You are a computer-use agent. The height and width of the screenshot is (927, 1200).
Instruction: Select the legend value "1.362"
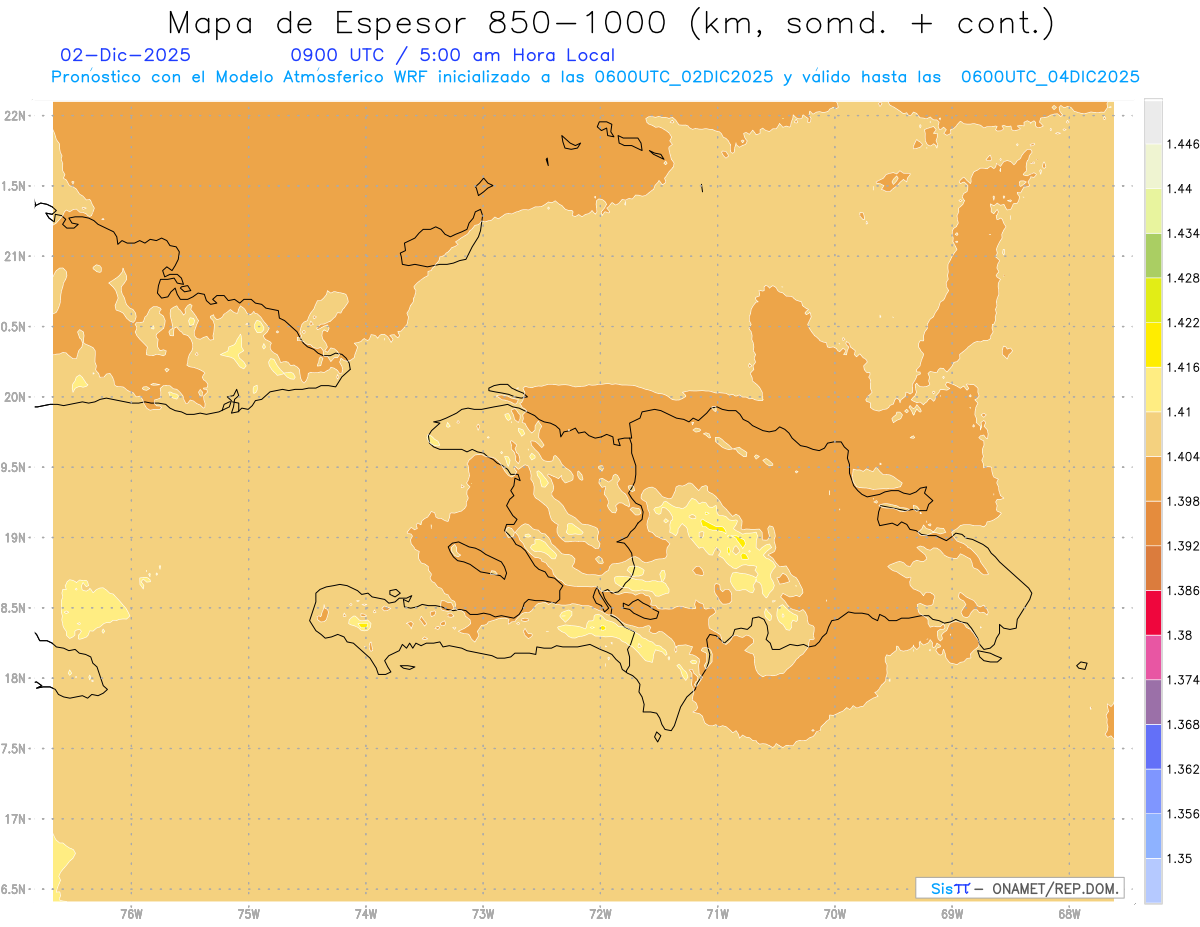(x=1184, y=769)
